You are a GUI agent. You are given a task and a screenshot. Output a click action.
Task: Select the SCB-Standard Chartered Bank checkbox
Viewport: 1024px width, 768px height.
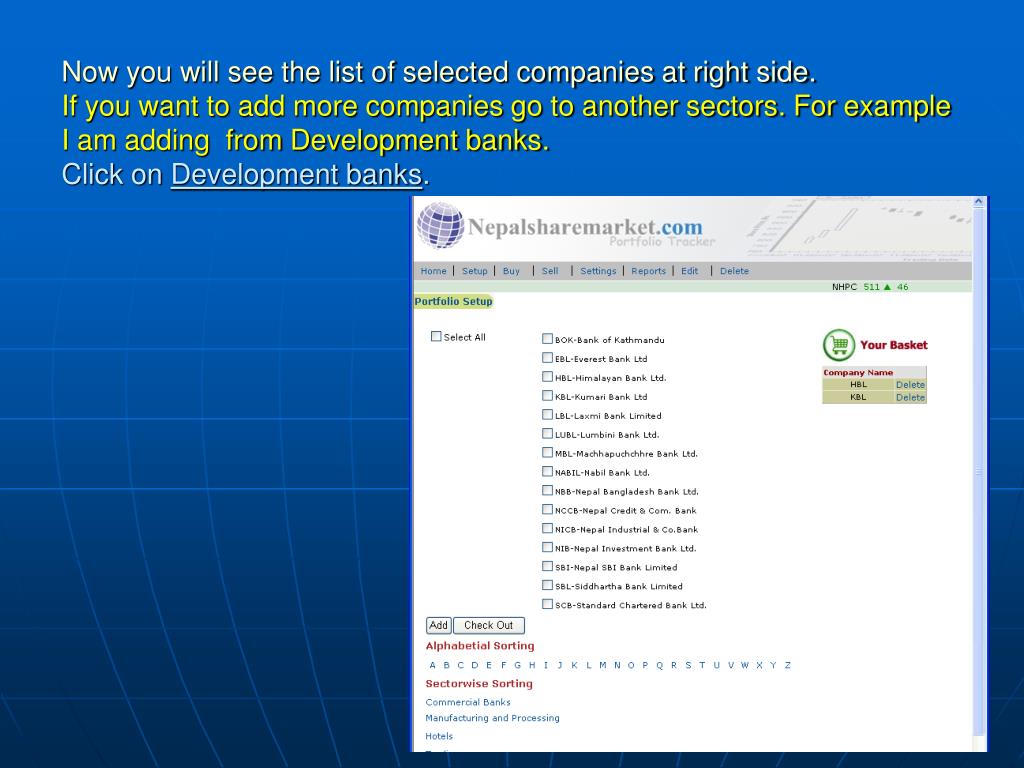(x=547, y=603)
